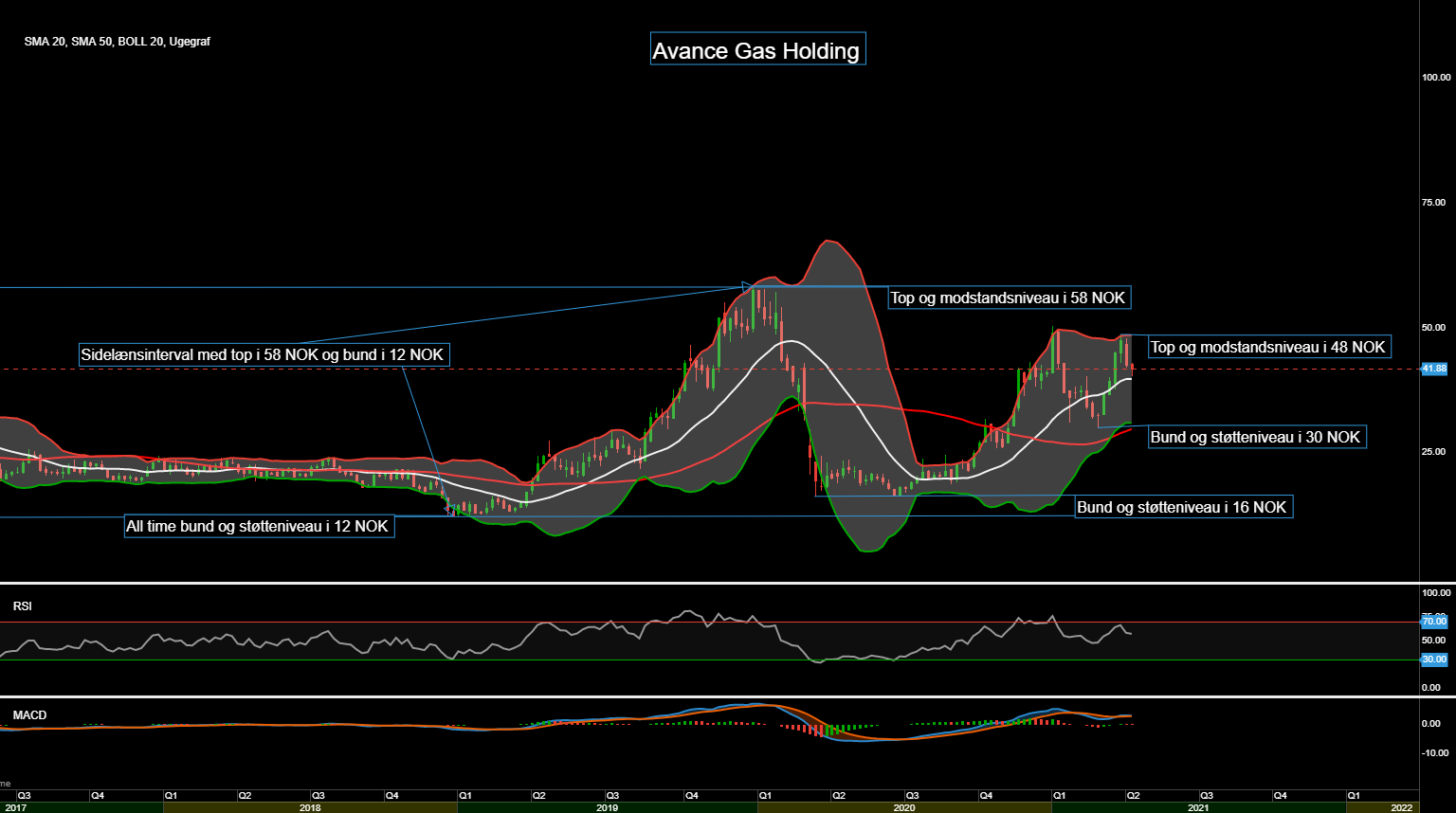Click the 2020 year label on timeline
This screenshot has width=1456, height=813.
[x=904, y=808]
